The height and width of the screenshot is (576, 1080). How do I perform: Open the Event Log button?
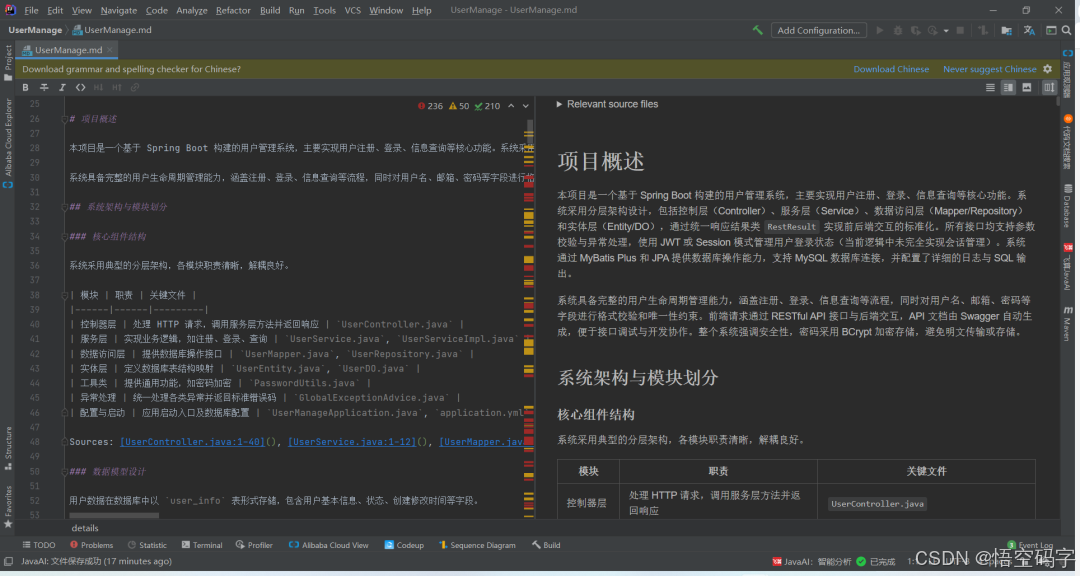pos(1030,545)
